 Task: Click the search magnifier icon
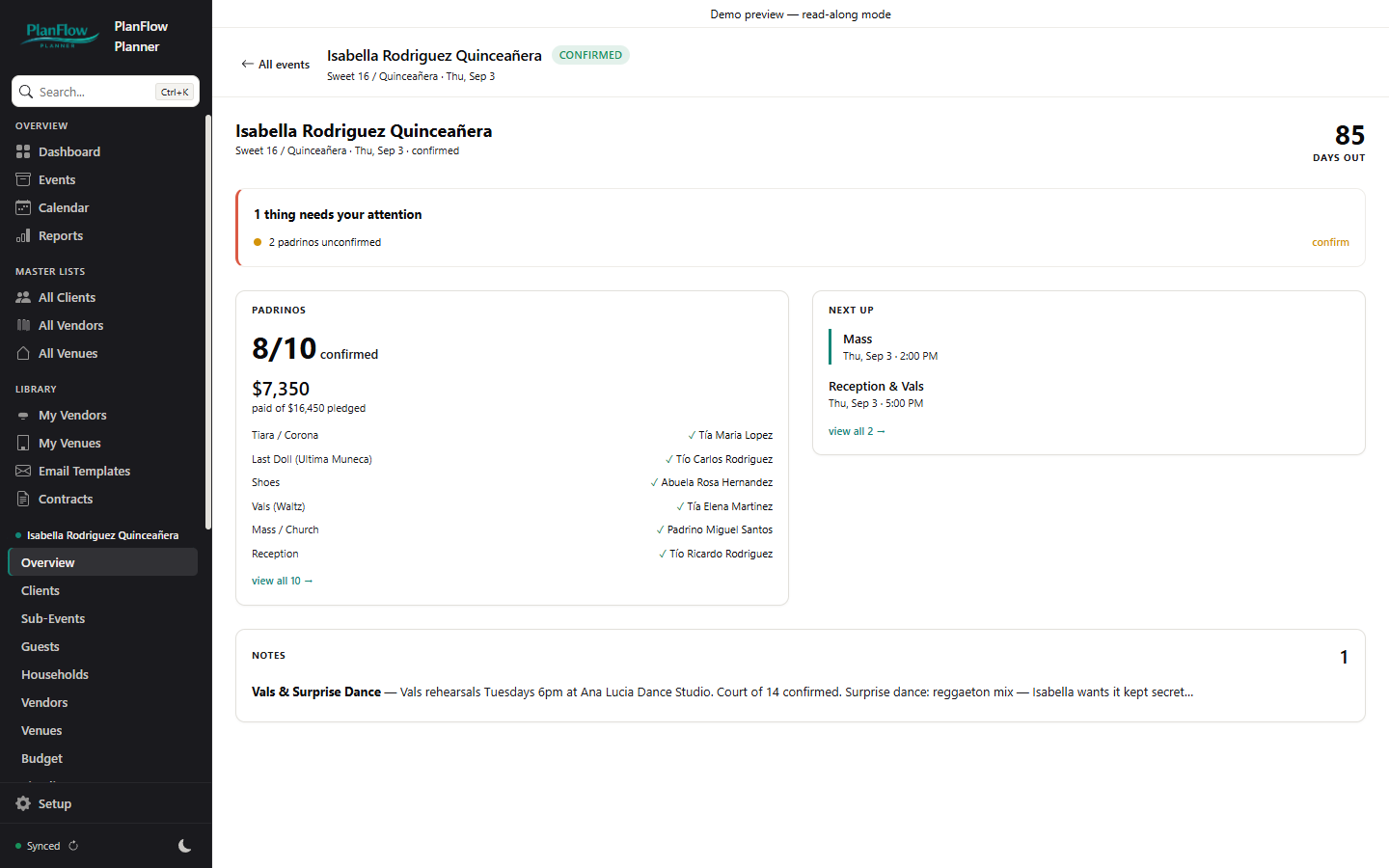[x=26, y=92]
